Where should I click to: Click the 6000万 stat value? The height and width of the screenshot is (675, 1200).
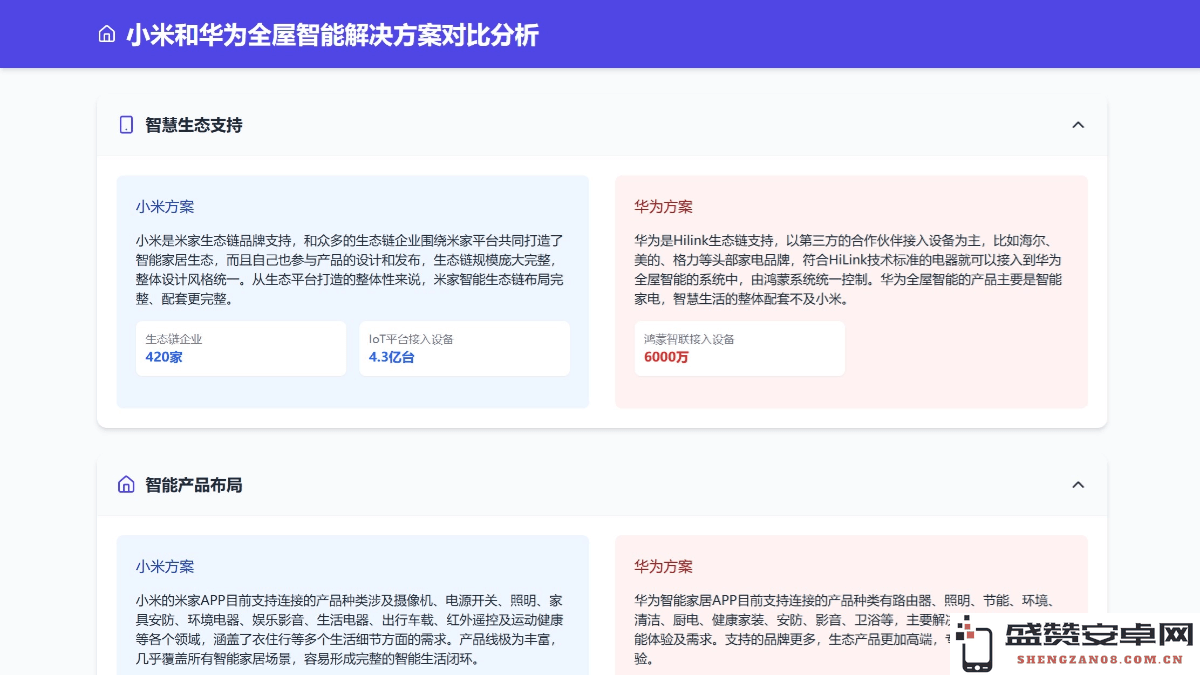666,357
